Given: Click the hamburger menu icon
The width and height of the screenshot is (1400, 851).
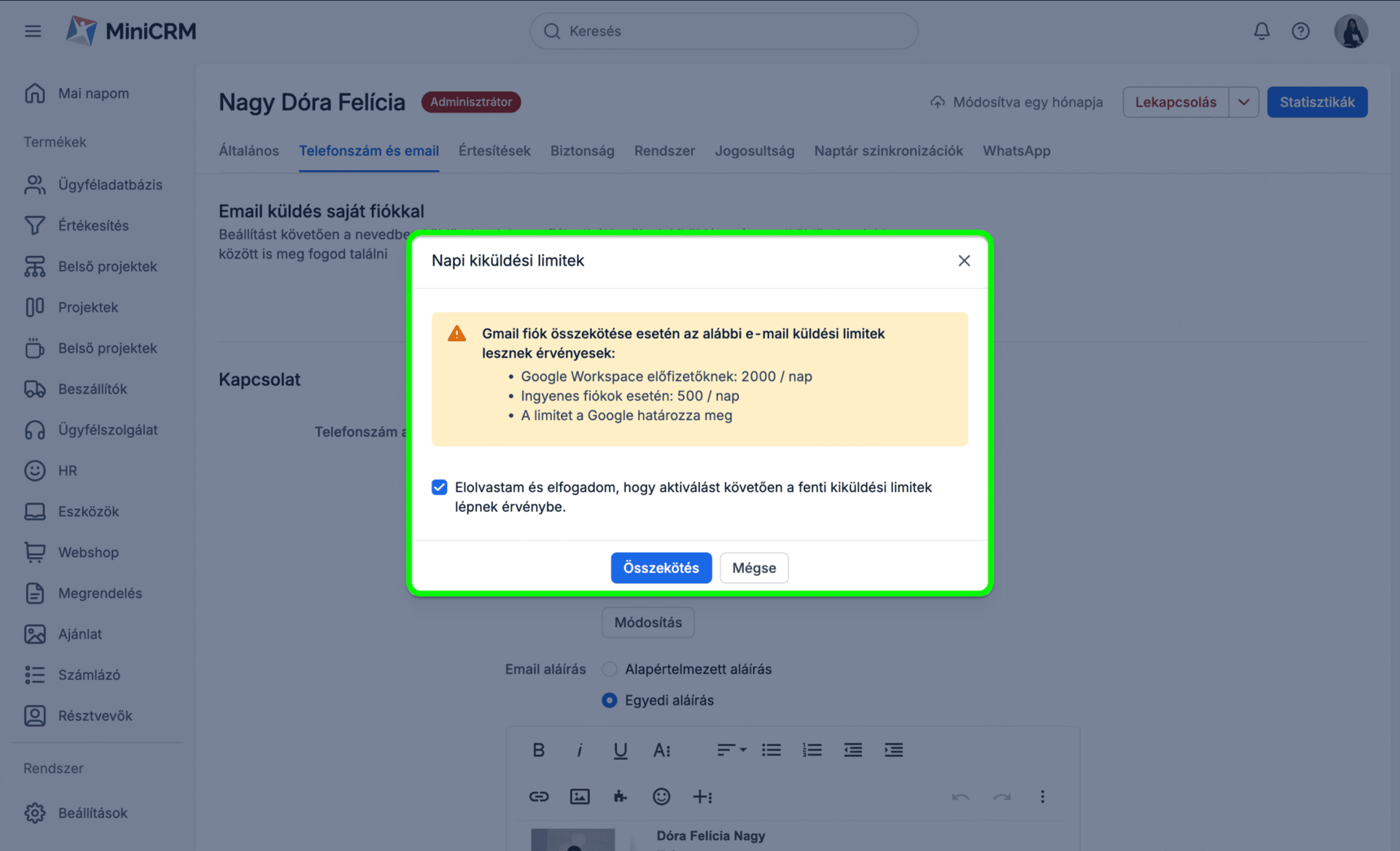Looking at the screenshot, I should [x=33, y=31].
